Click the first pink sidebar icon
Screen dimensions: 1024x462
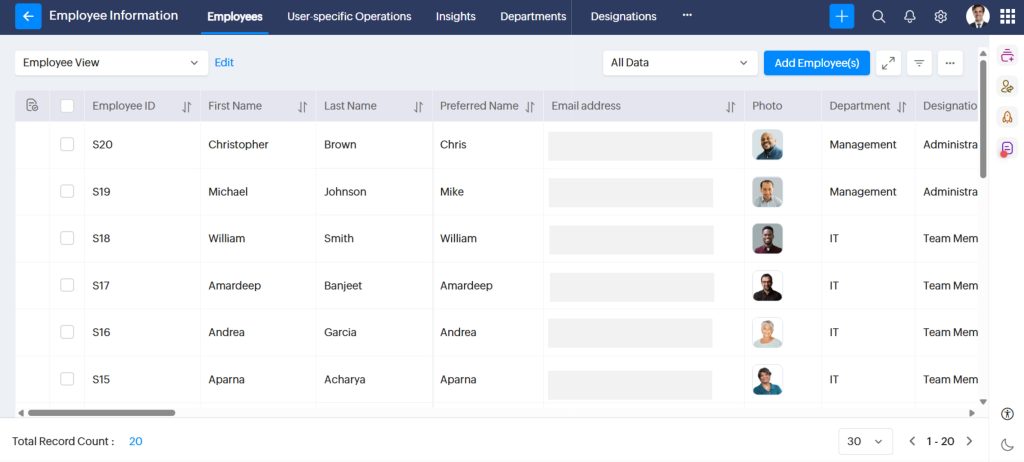pos(1007,56)
